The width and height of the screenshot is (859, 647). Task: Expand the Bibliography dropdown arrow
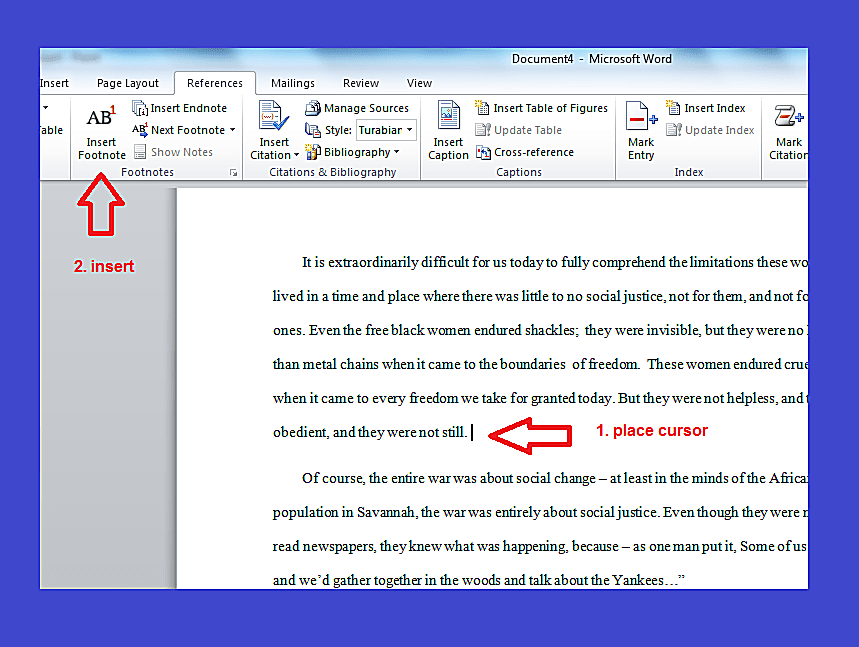pyautogui.click(x=397, y=152)
